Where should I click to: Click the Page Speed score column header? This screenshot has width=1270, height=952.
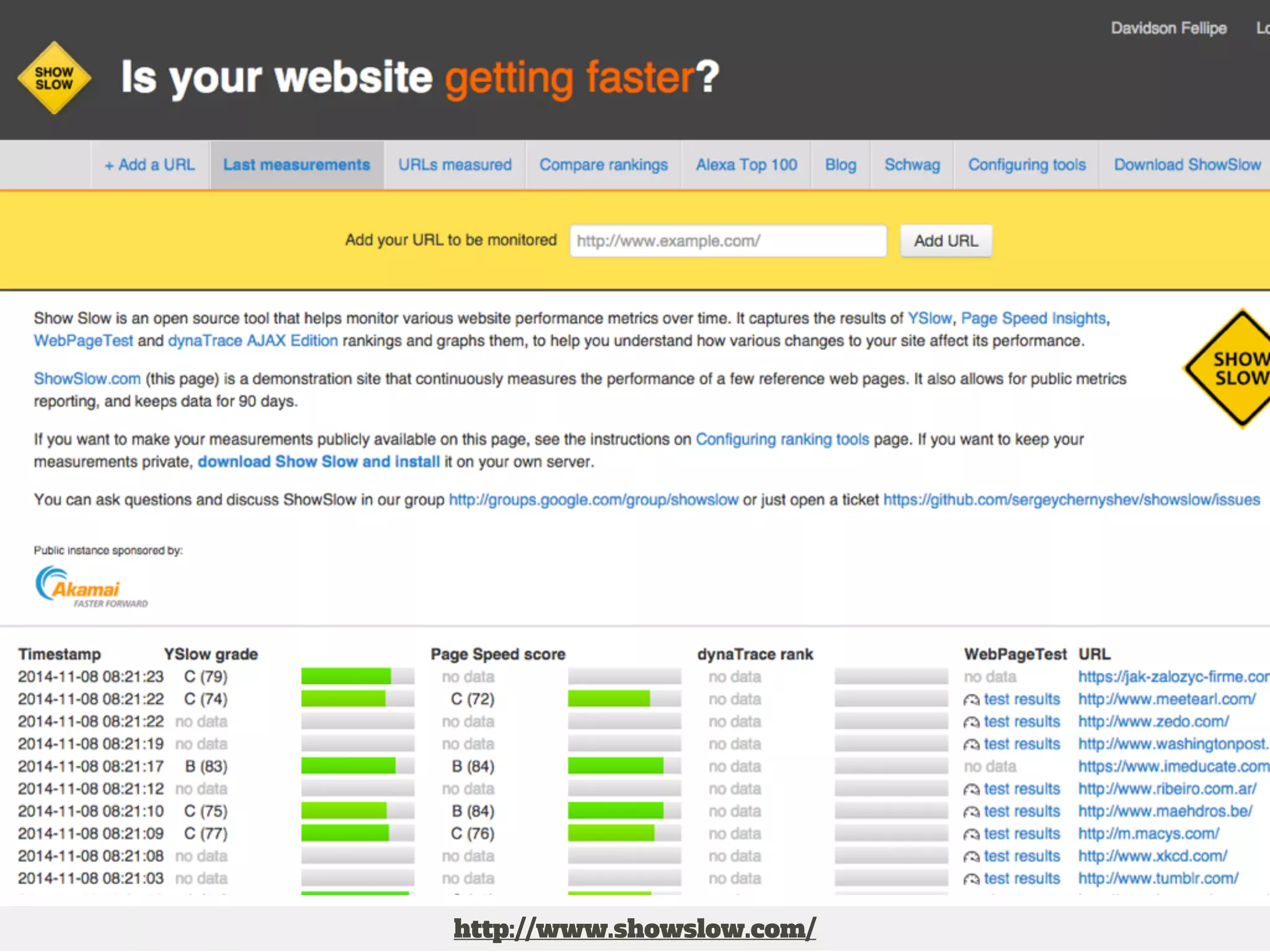pyautogui.click(x=498, y=654)
